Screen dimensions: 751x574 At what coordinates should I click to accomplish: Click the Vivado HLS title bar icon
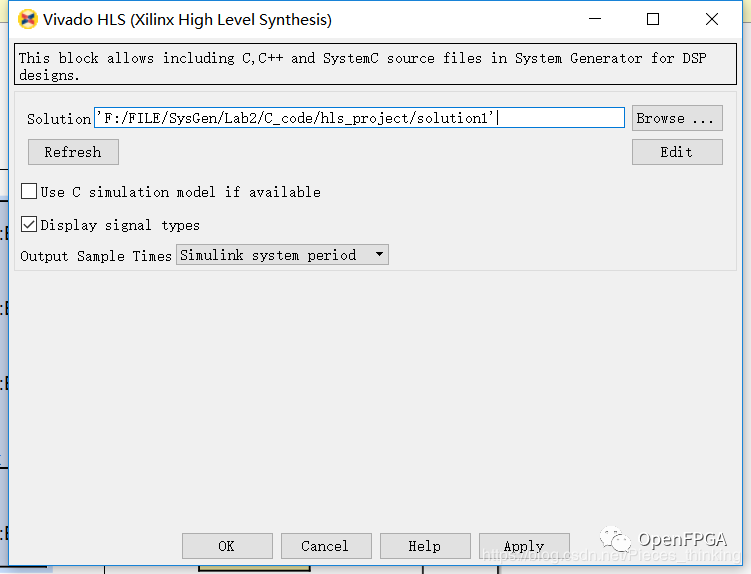click(28, 20)
